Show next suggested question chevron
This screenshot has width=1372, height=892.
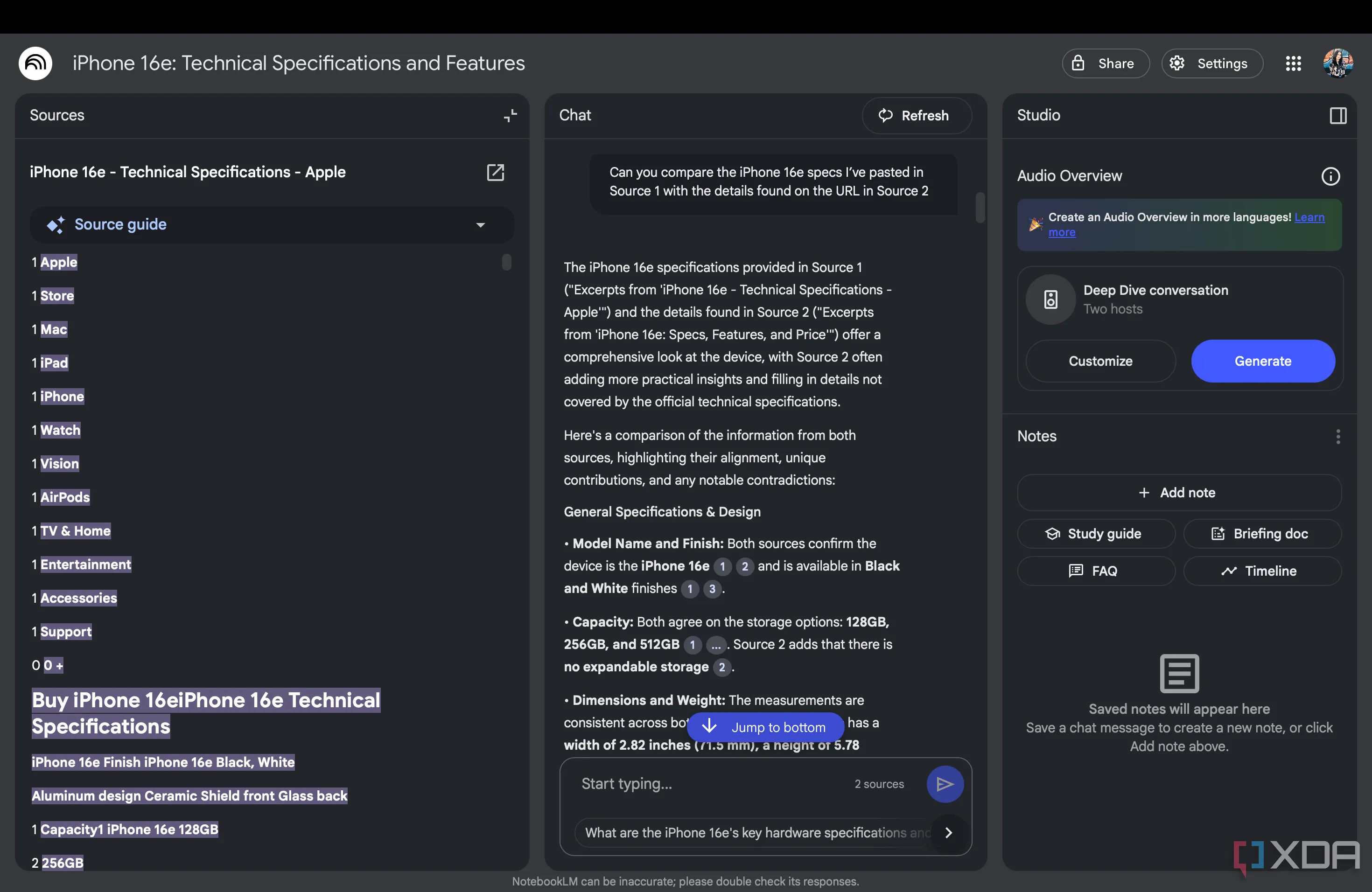click(949, 832)
